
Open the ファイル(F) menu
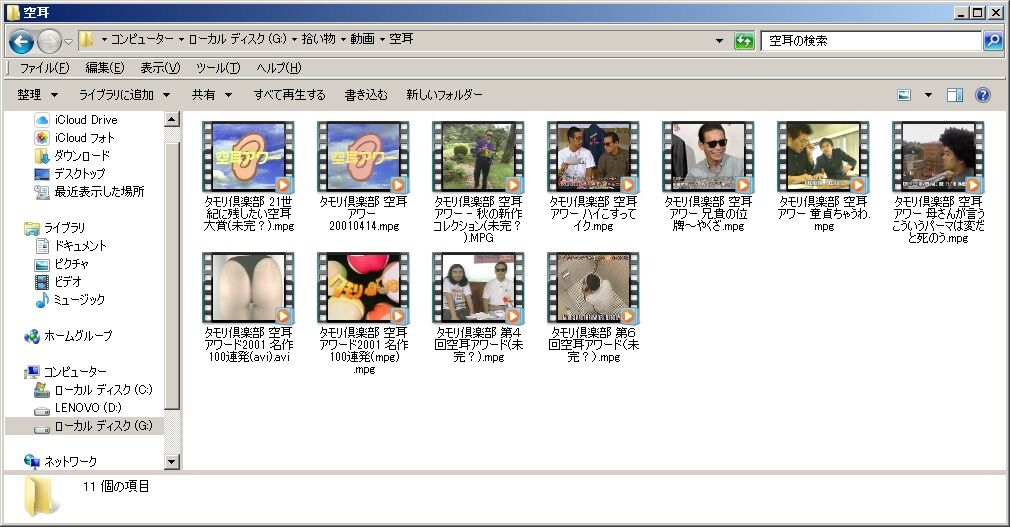[44, 68]
